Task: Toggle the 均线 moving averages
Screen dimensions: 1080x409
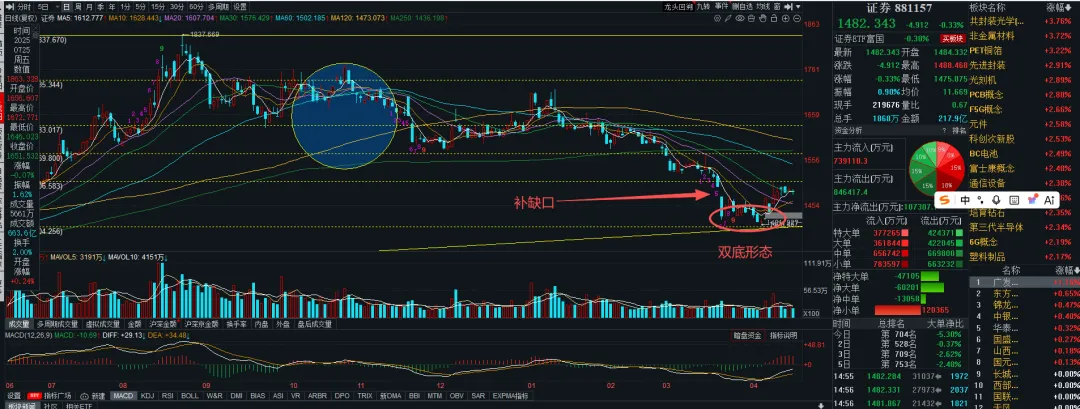Action: 763,7
